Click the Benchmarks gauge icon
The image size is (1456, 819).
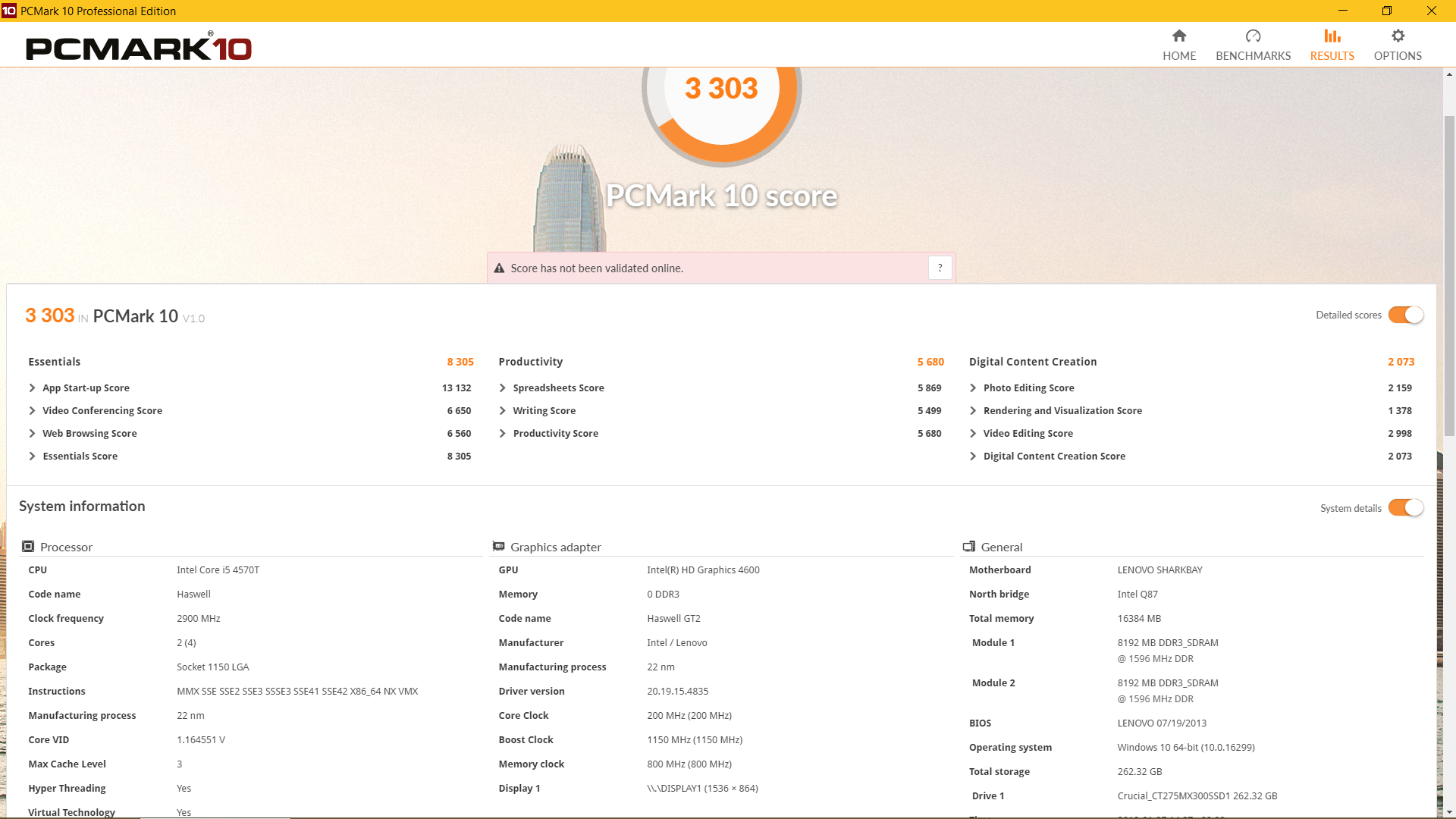1253,36
